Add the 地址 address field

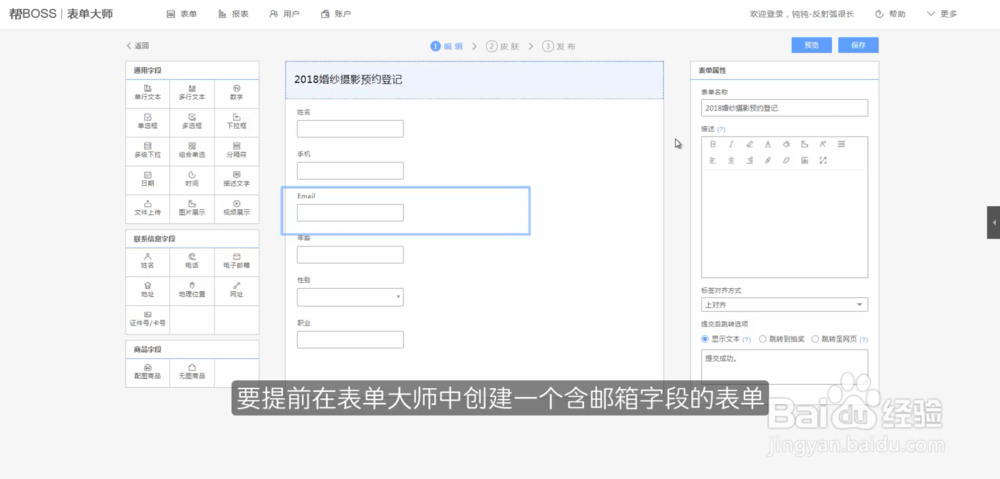pos(147,290)
